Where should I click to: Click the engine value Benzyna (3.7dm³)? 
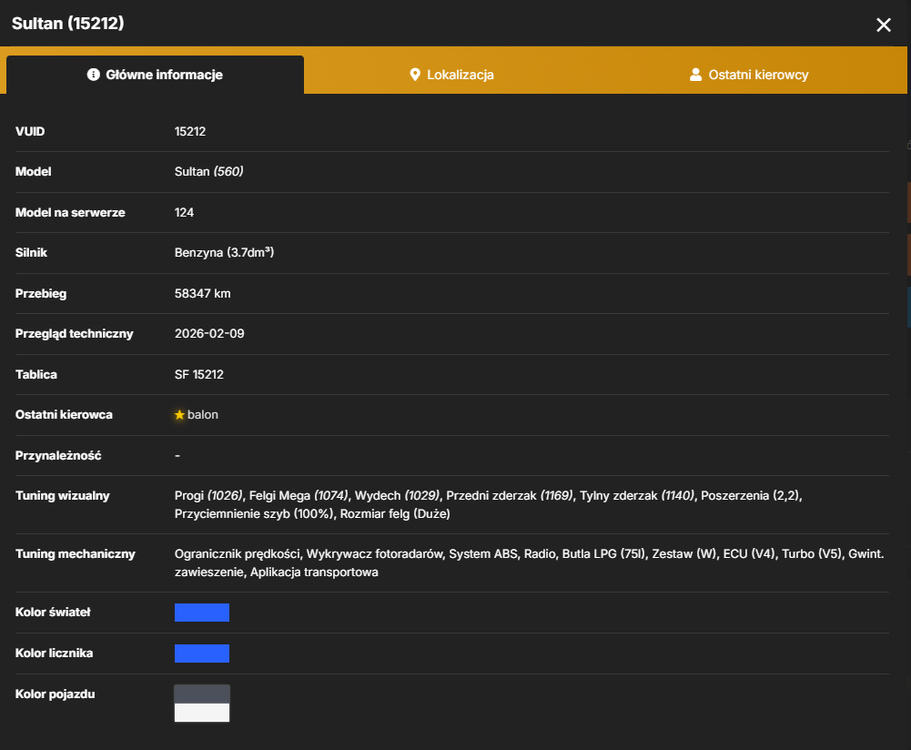pos(224,253)
